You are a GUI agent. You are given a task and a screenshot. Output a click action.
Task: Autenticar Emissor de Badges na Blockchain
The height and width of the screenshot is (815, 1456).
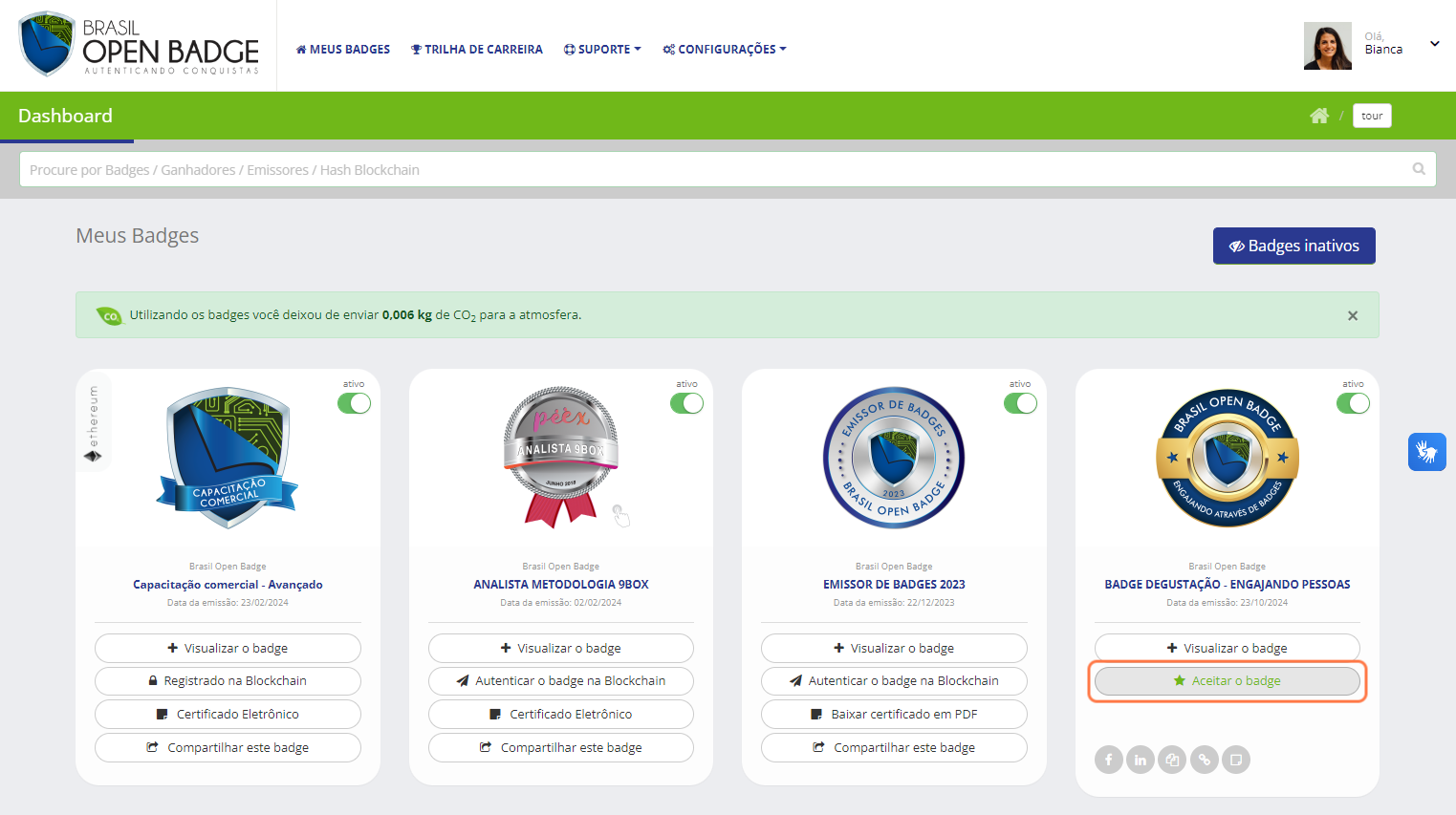894,681
